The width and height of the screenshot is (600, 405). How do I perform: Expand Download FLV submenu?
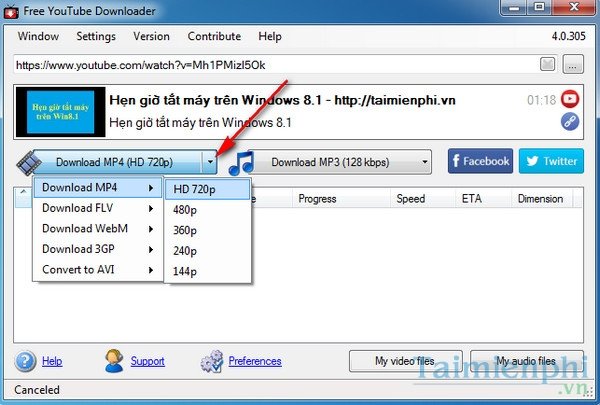(x=98, y=208)
